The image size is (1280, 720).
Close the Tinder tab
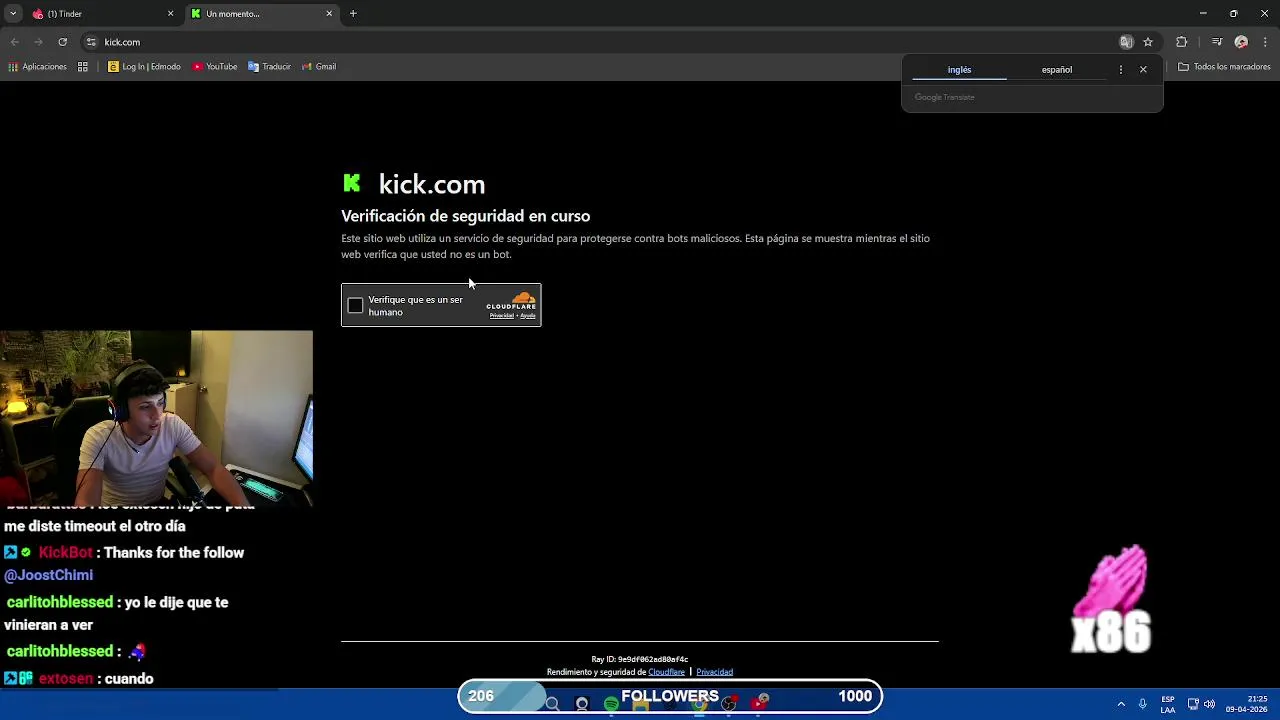[170, 14]
